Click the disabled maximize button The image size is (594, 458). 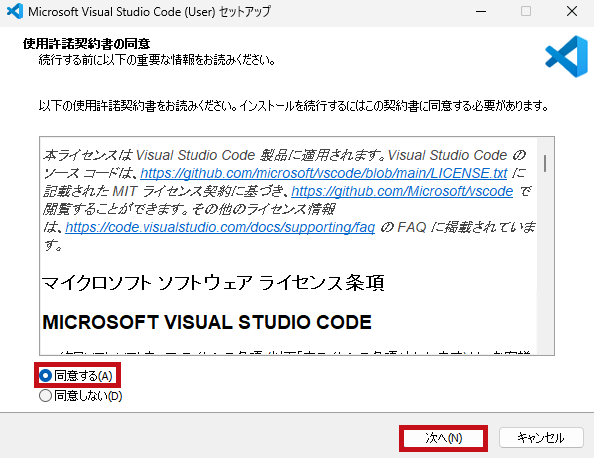coord(526,11)
